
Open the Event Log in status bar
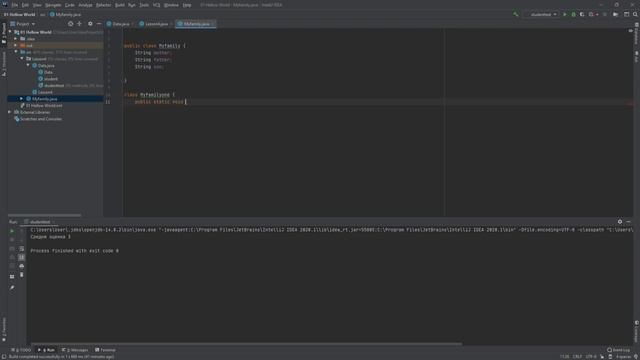click(x=618, y=350)
